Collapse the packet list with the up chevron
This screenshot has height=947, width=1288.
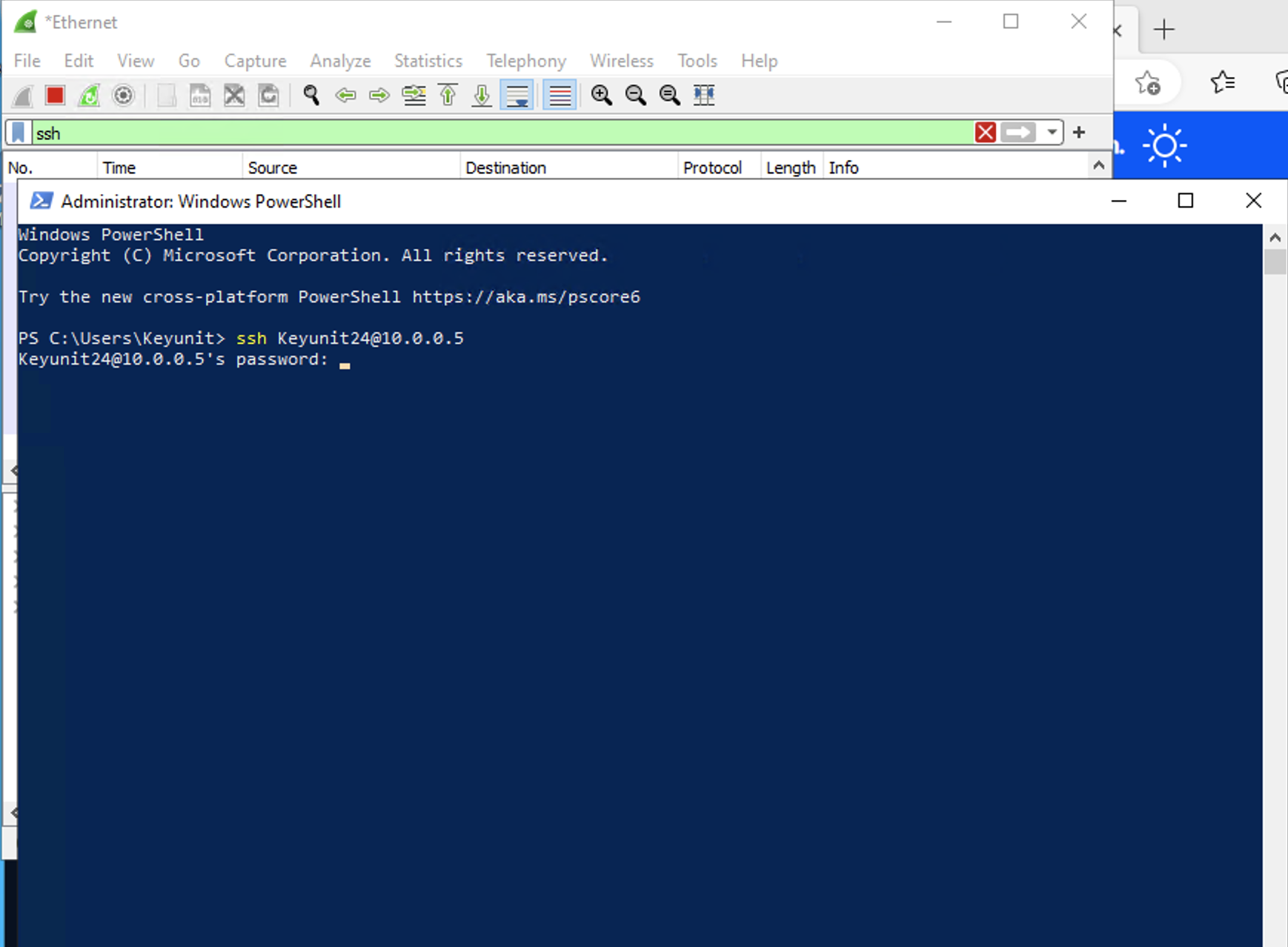(x=1100, y=165)
